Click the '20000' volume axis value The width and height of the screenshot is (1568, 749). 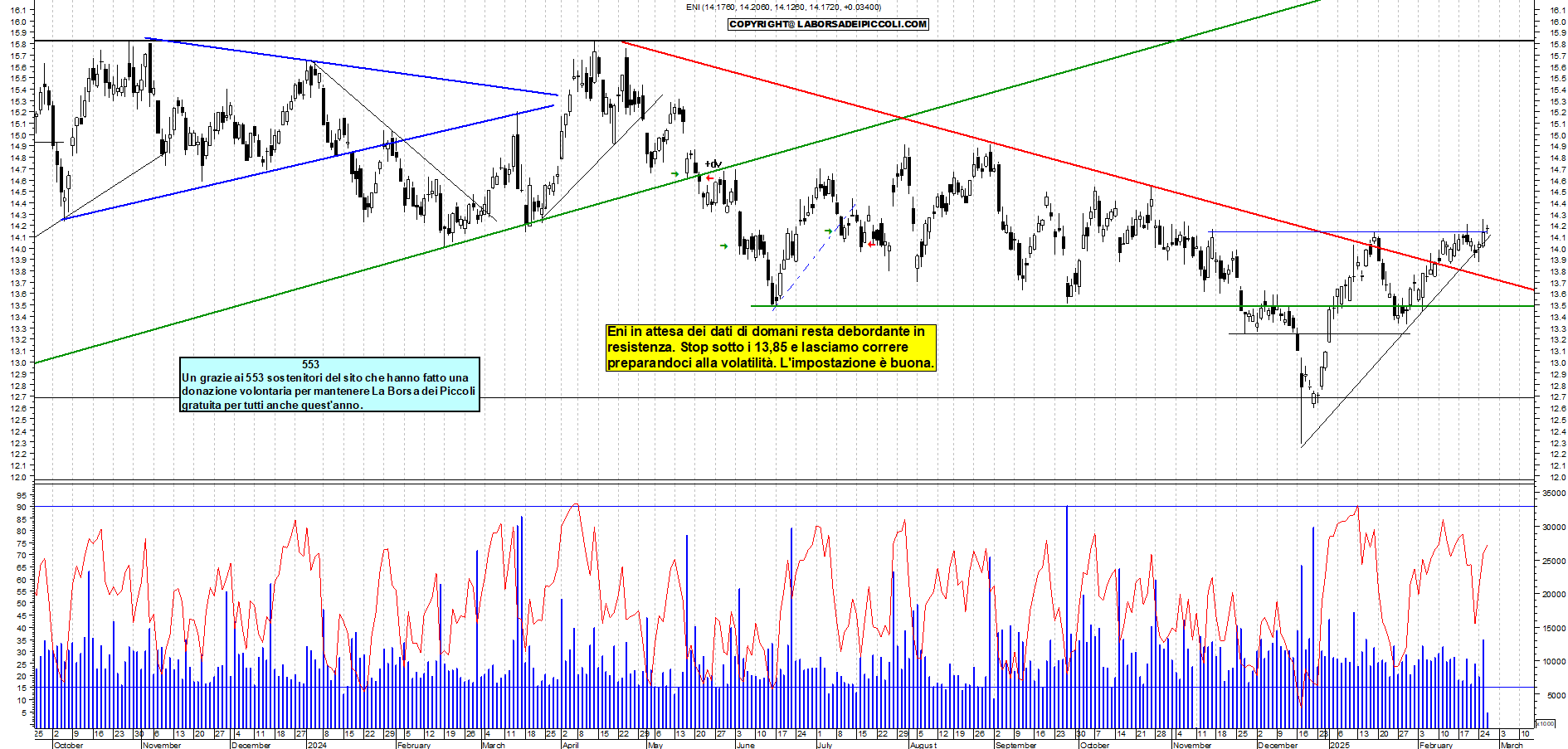[1553, 594]
